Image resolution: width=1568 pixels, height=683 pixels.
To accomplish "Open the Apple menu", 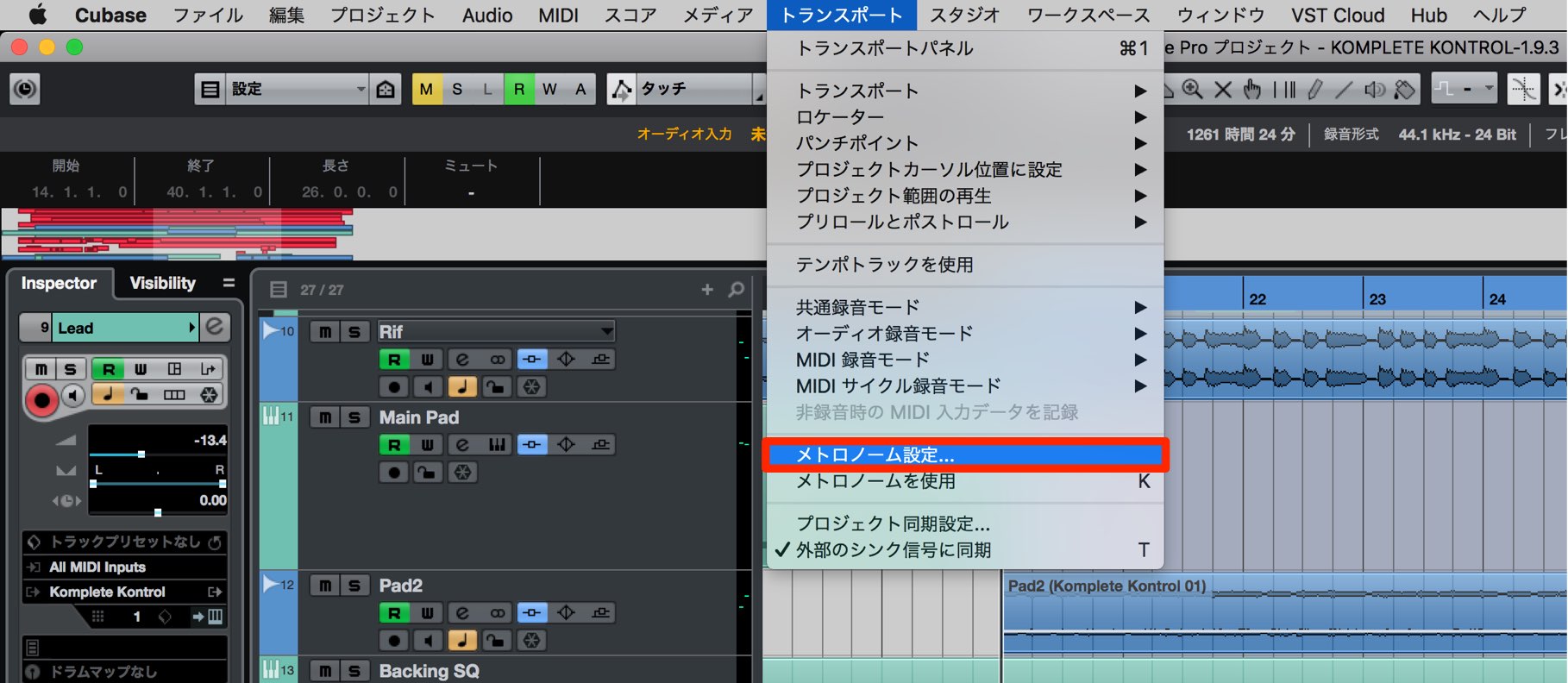I will (37, 16).
